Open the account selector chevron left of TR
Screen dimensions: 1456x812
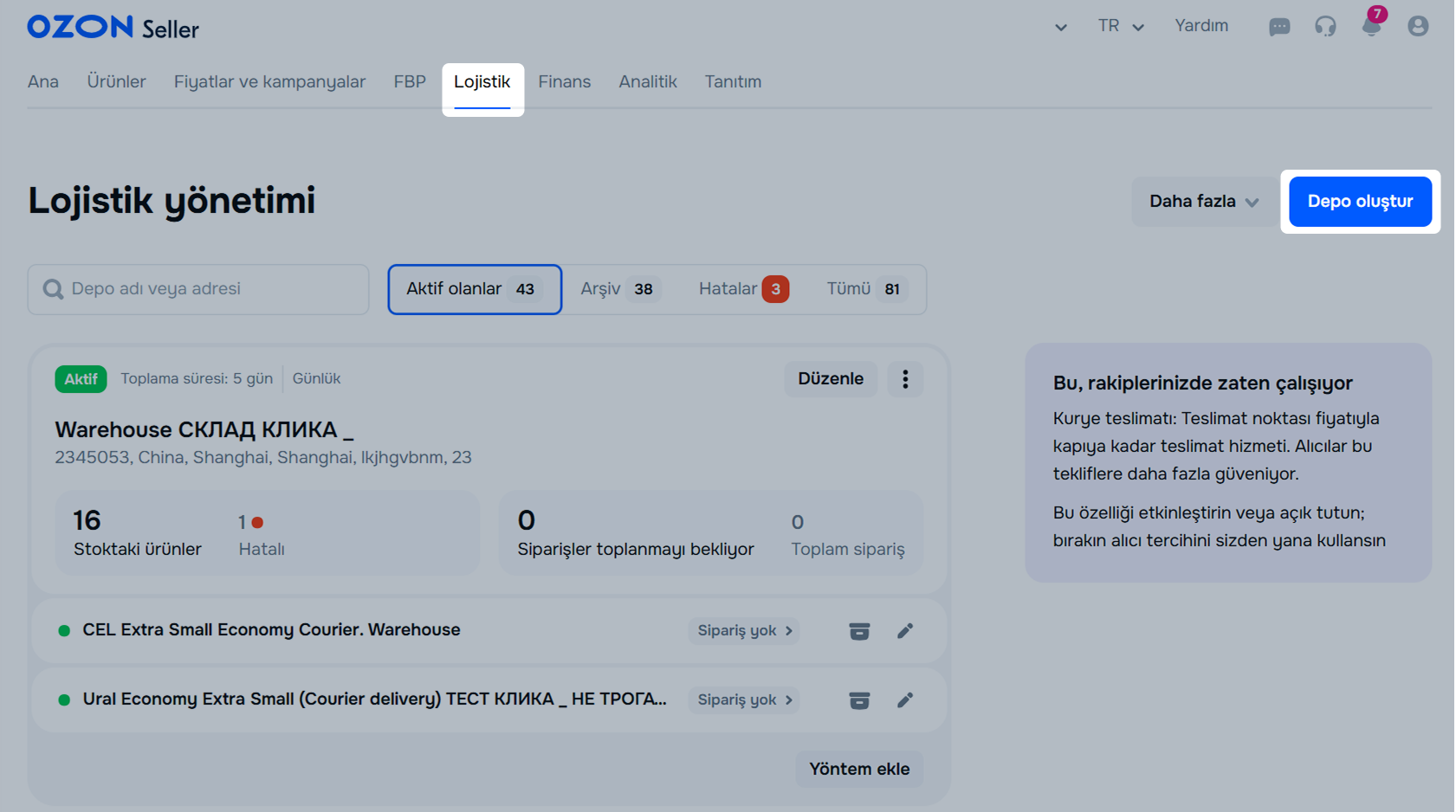pyautogui.click(x=1061, y=28)
